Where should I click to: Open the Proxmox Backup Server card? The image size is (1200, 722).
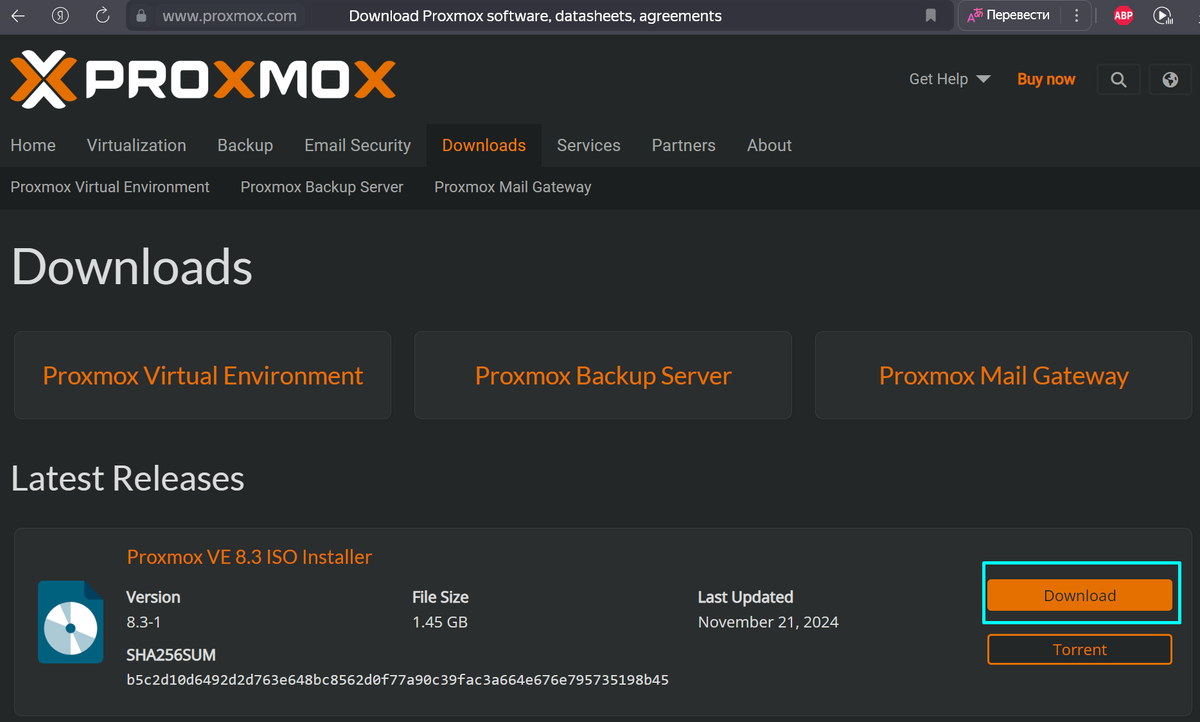(603, 376)
